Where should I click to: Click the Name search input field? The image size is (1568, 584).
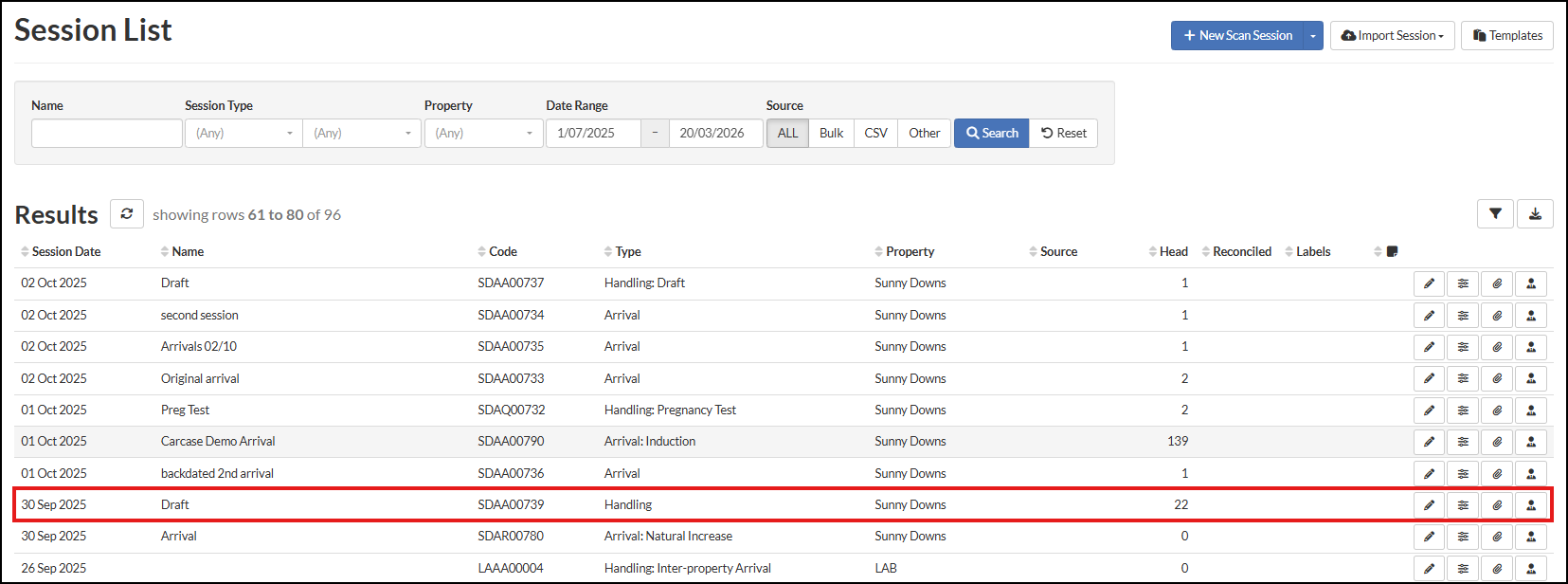107,134
